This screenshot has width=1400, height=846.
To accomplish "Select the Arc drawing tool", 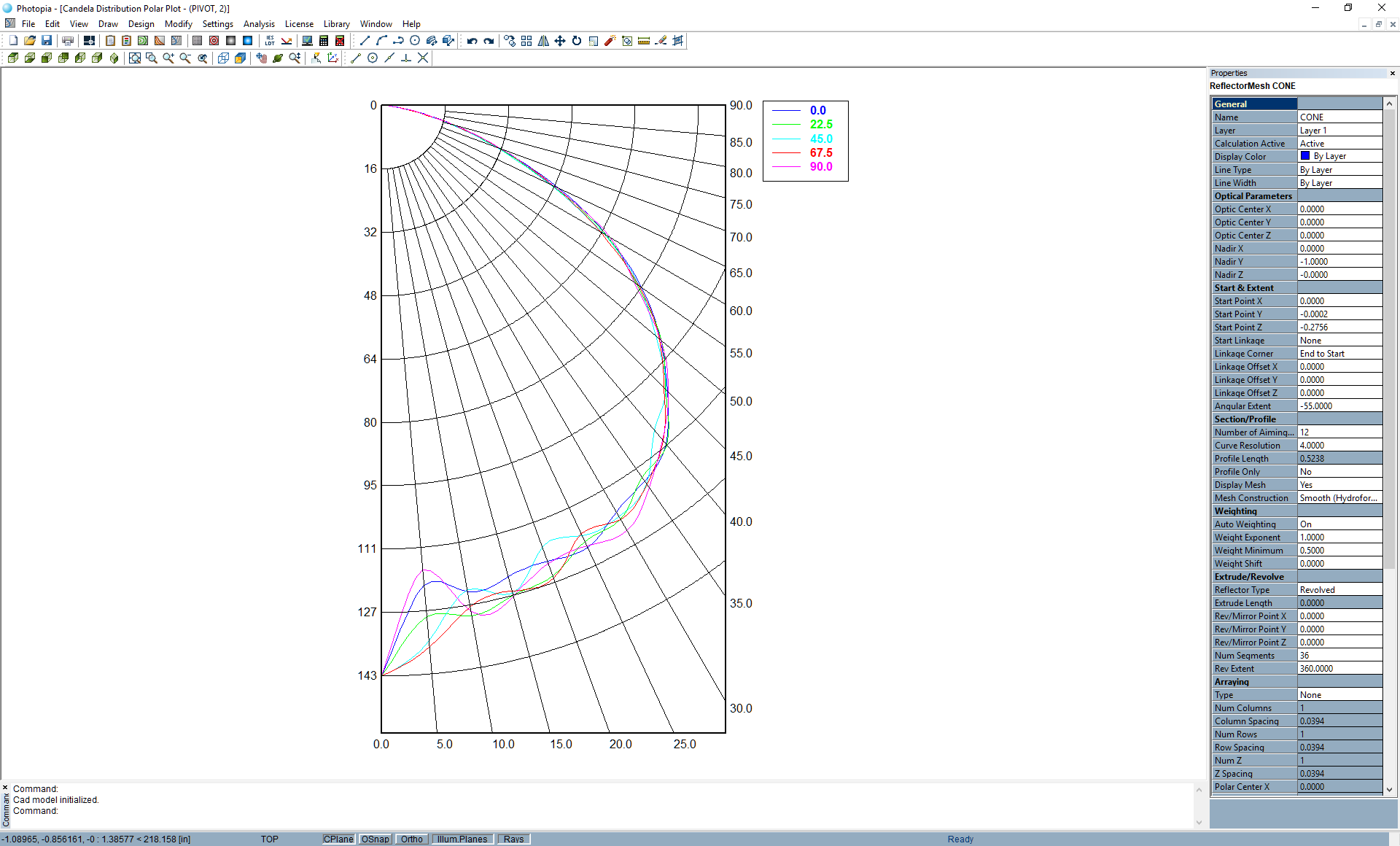I will pyautogui.click(x=381, y=41).
